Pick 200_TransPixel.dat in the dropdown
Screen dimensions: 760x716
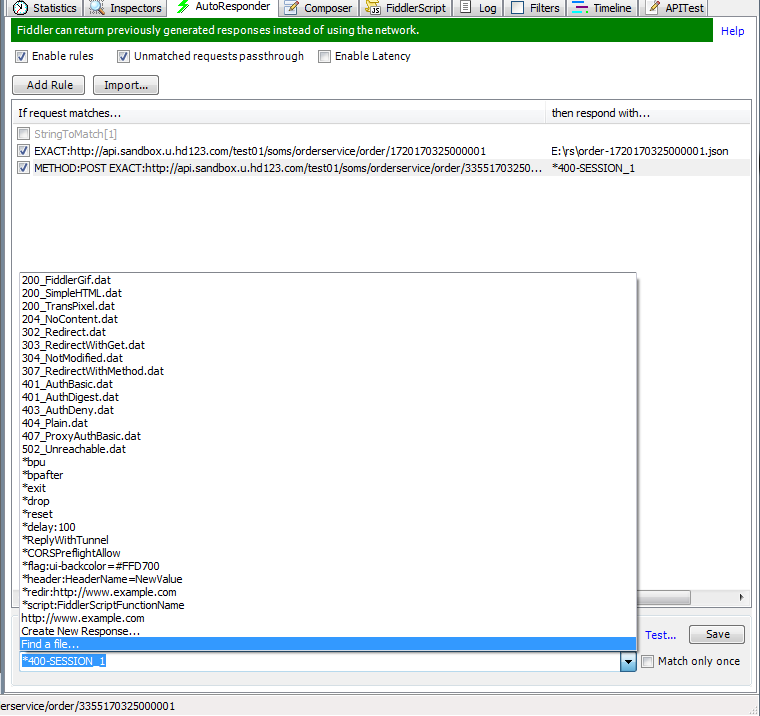[328, 306]
